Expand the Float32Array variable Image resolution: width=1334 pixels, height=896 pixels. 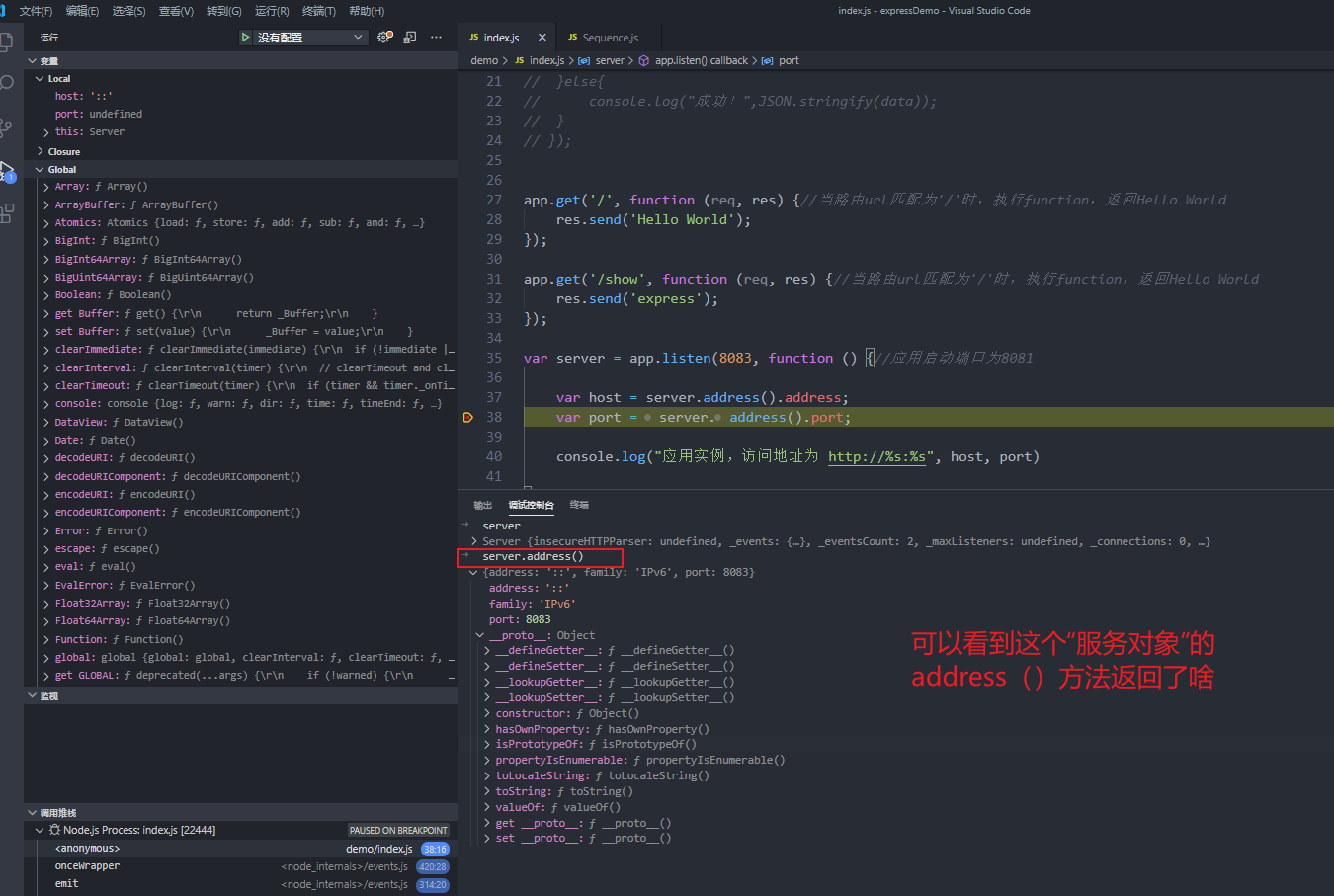tap(46, 604)
